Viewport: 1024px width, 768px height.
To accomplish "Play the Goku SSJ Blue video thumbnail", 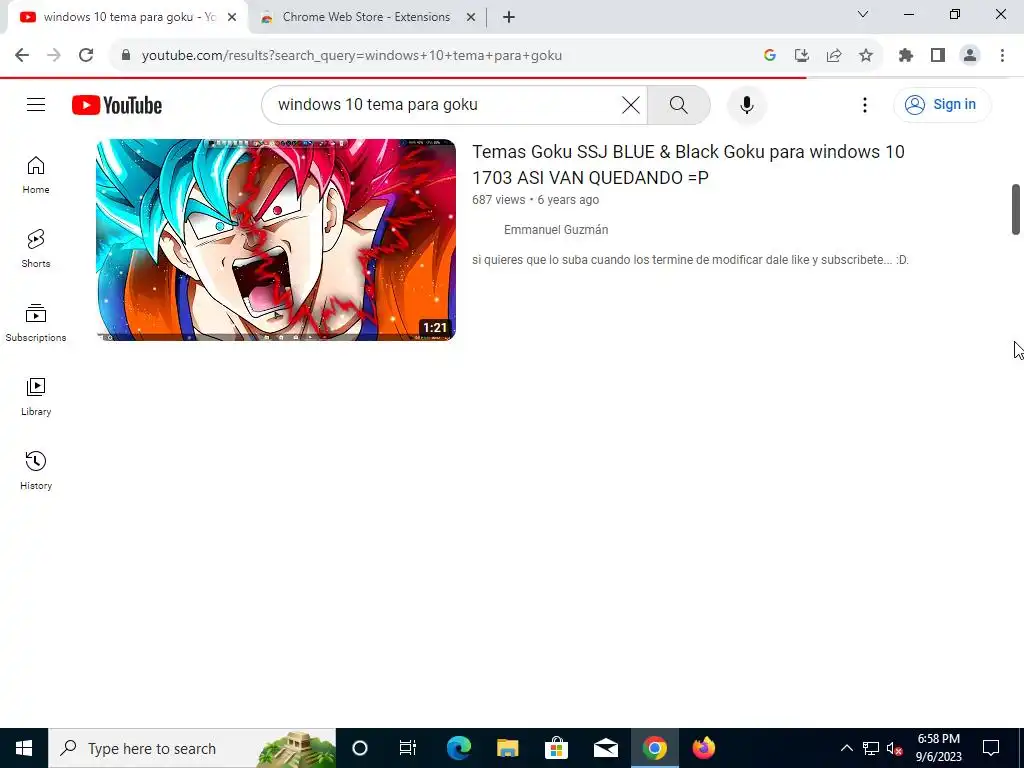I will 276,240.
